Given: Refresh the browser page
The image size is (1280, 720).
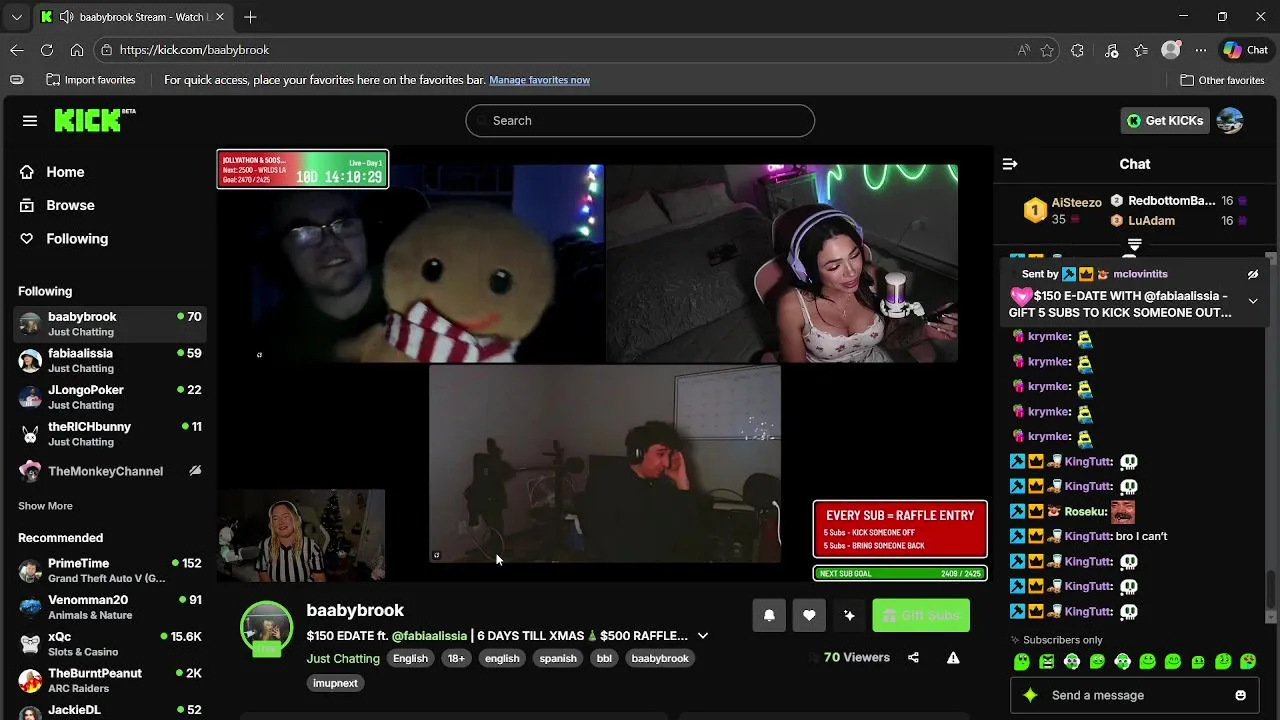Looking at the screenshot, I should tap(47, 50).
